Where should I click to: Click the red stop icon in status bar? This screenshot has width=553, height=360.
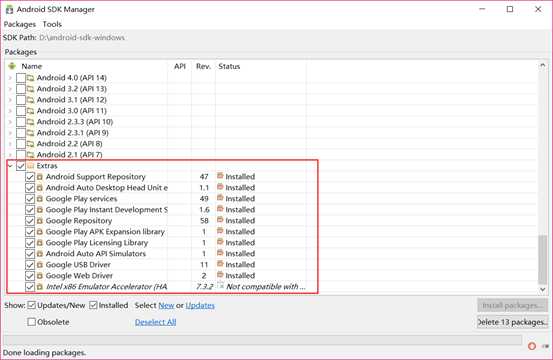(x=532, y=346)
